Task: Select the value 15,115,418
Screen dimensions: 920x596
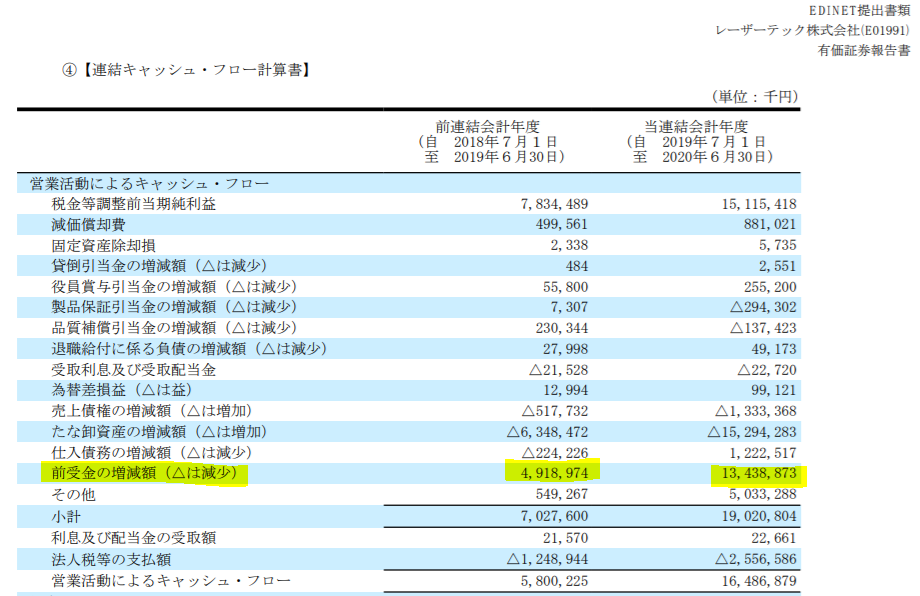Action: click(x=755, y=204)
